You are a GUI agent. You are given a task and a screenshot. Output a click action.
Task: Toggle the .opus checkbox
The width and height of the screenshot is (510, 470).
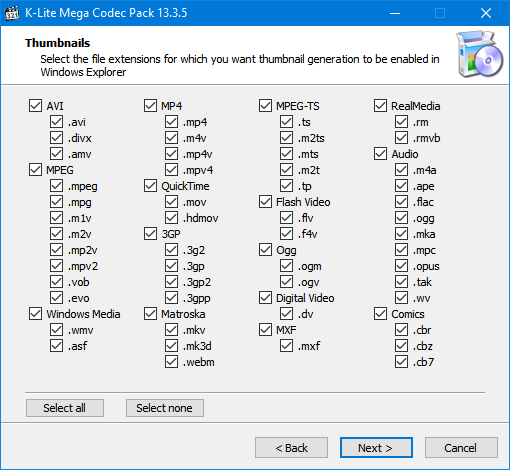tap(401, 266)
